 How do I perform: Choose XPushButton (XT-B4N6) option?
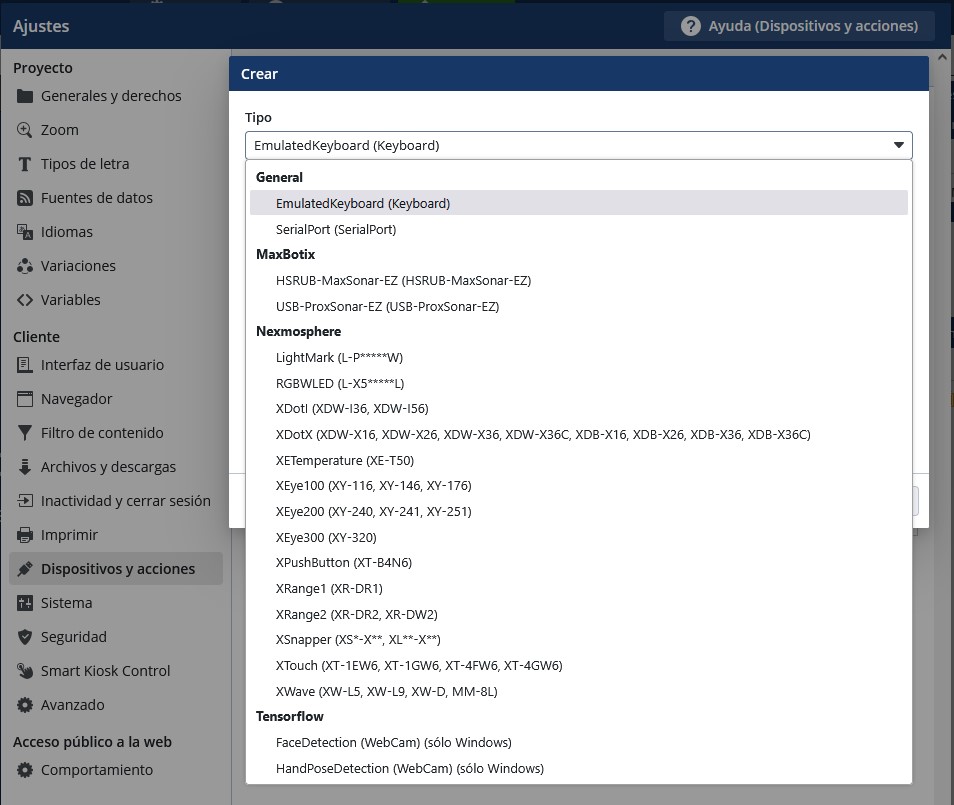click(343, 562)
